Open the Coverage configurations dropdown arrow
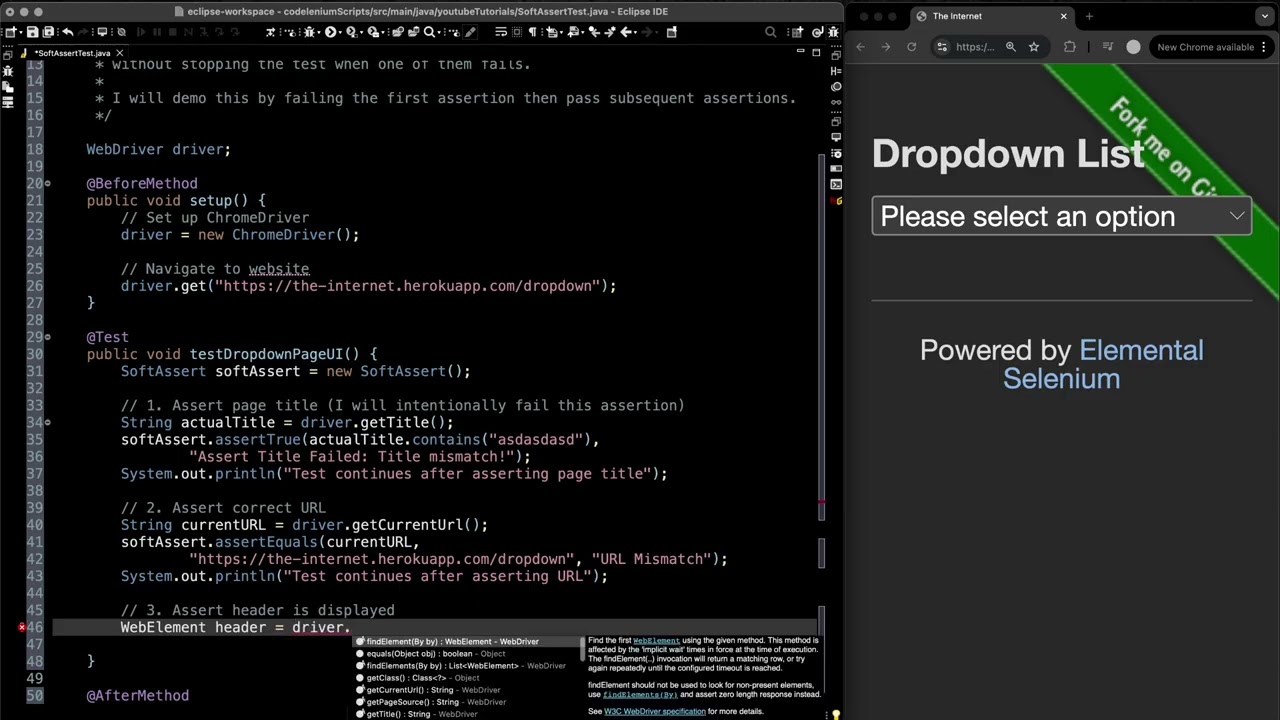Viewport: 1280px width, 720px height. (362, 32)
